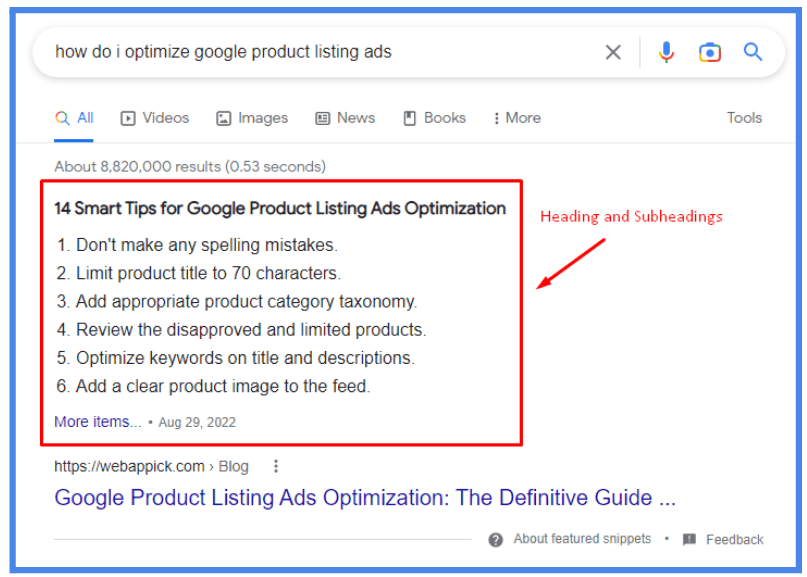Screen dimensions: 807x577
Task: Click the webappick.com Blog breadcrumb URL
Action: point(151,466)
